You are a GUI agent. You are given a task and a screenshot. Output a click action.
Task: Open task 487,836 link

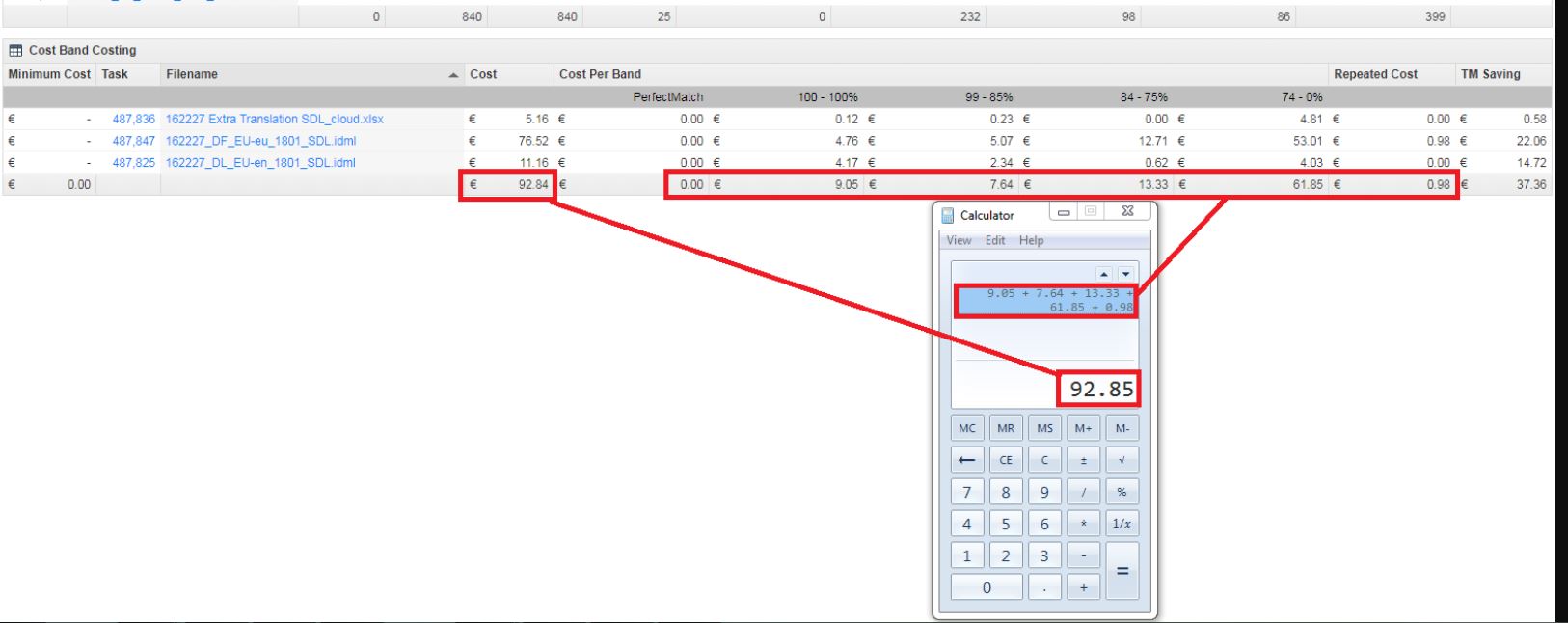[133, 119]
